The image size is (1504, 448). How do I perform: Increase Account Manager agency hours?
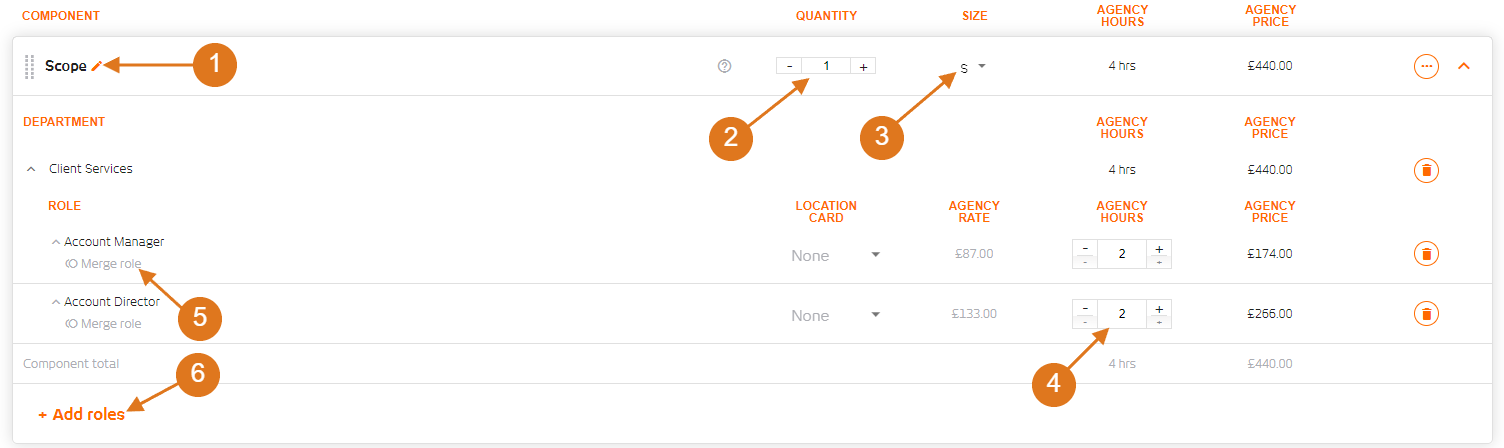1159,249
